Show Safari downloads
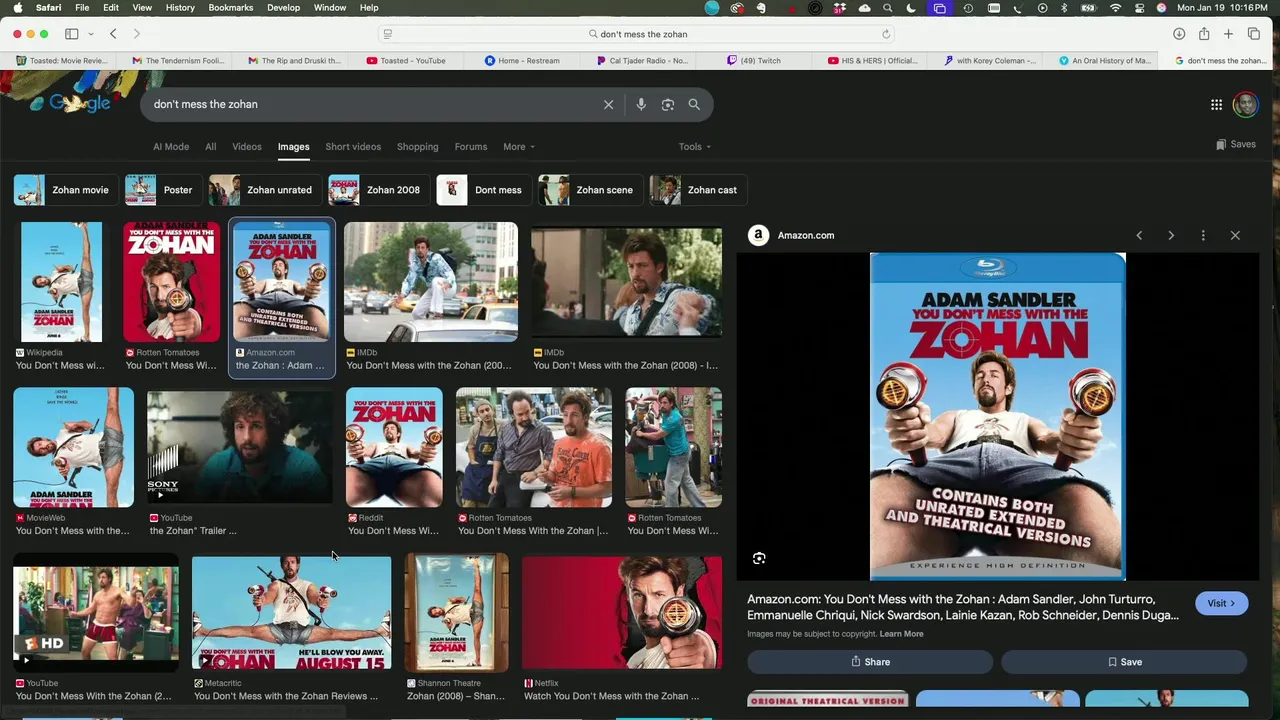Screen dimensions: 1280x720 point(1179,34)
